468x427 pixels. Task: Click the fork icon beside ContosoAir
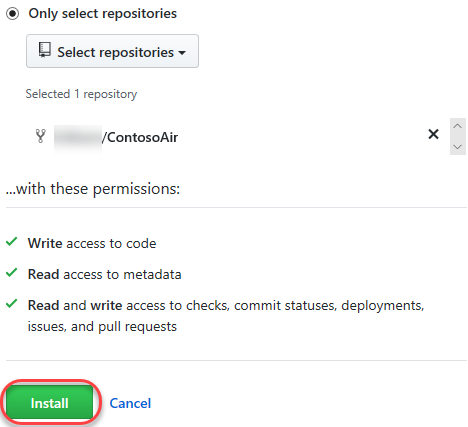tap(41, 136)
